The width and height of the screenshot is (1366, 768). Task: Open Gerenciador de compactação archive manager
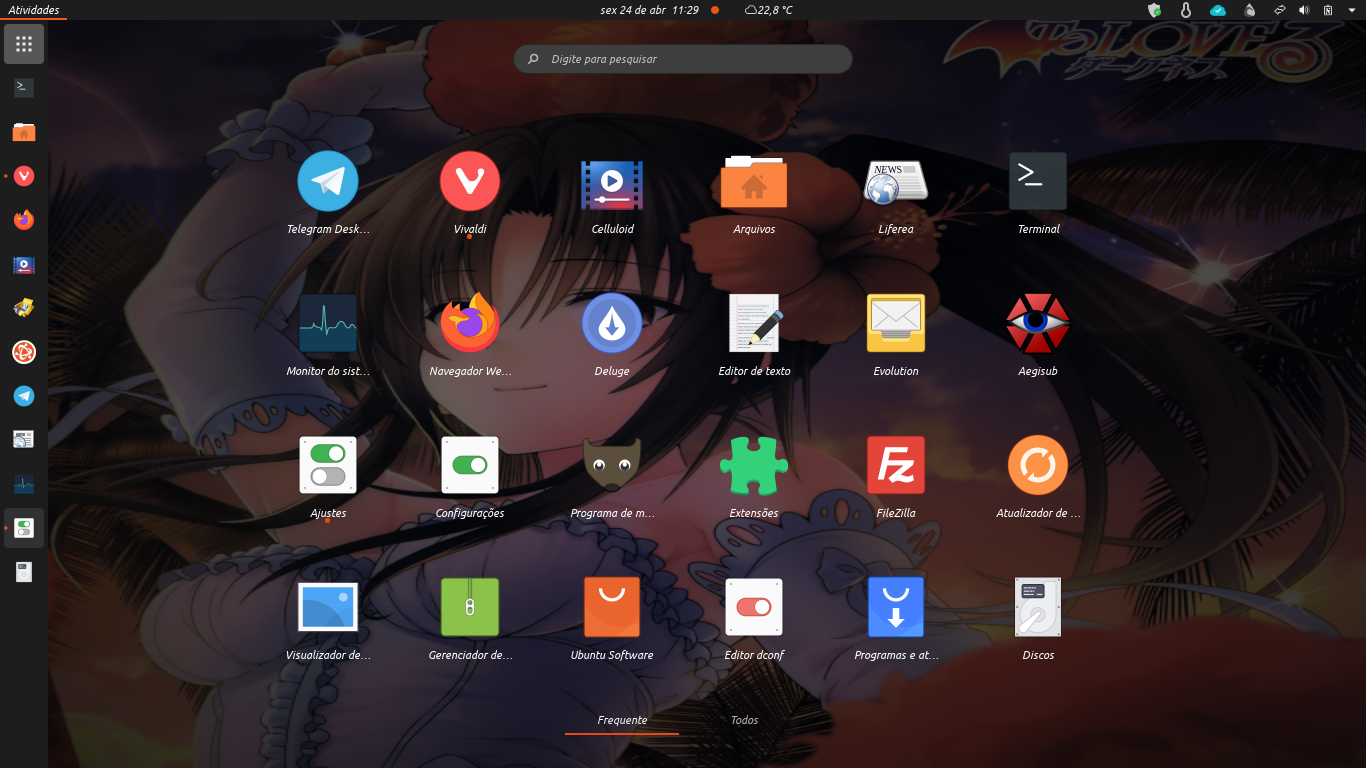coord(470,608)
